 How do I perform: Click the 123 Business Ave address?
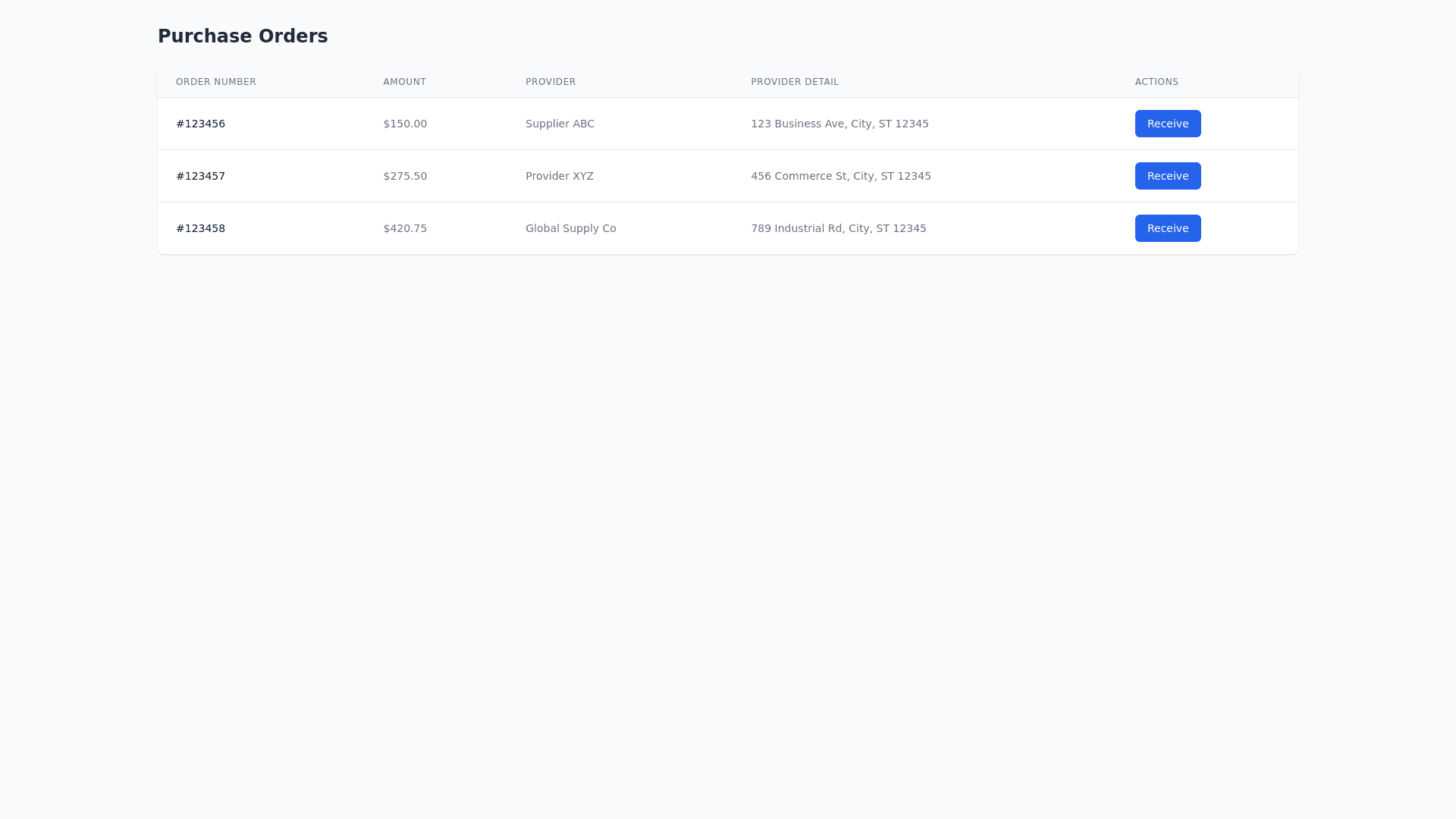pyautogui.click(x=839, y=124)
